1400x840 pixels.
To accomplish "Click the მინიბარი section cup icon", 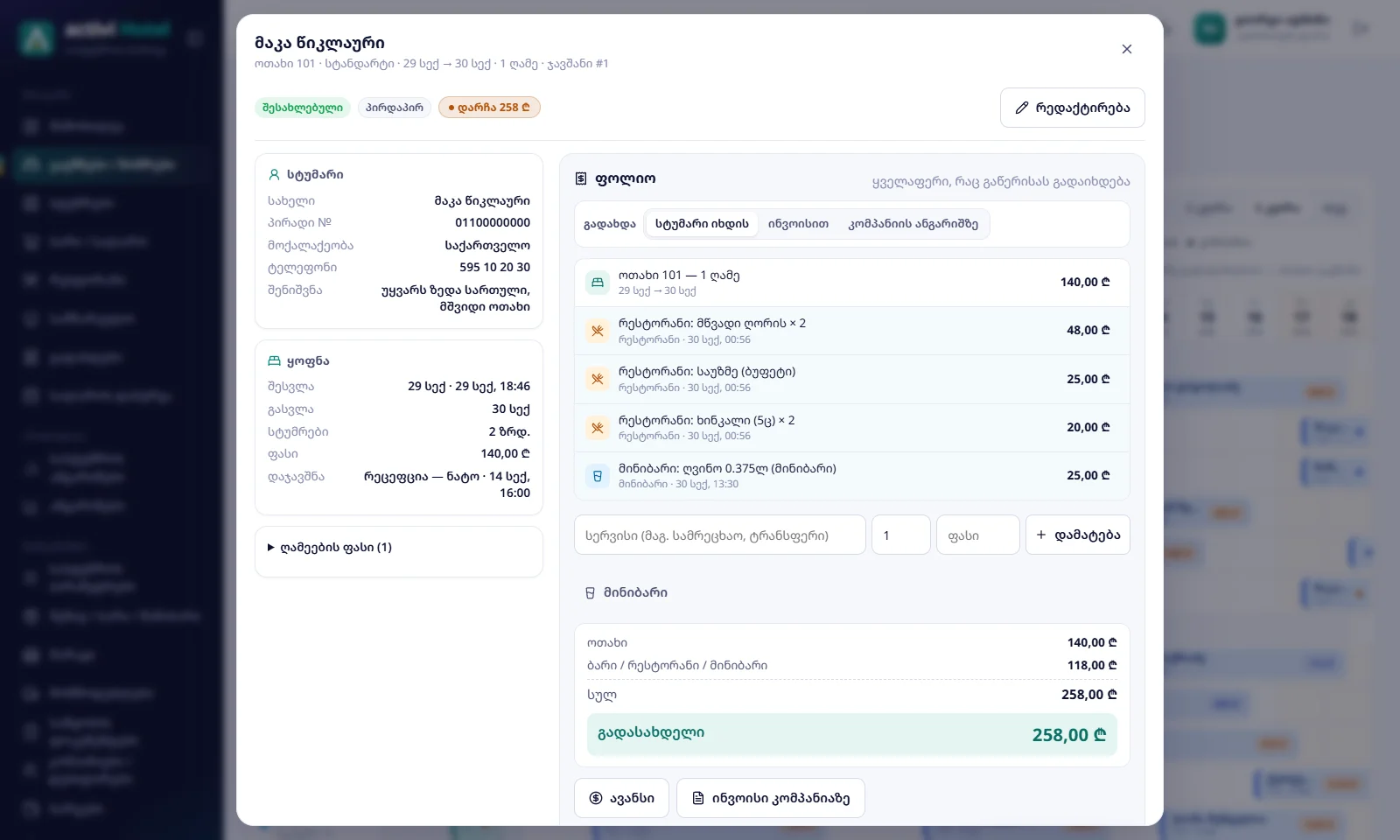I will (x=590, y=592).
